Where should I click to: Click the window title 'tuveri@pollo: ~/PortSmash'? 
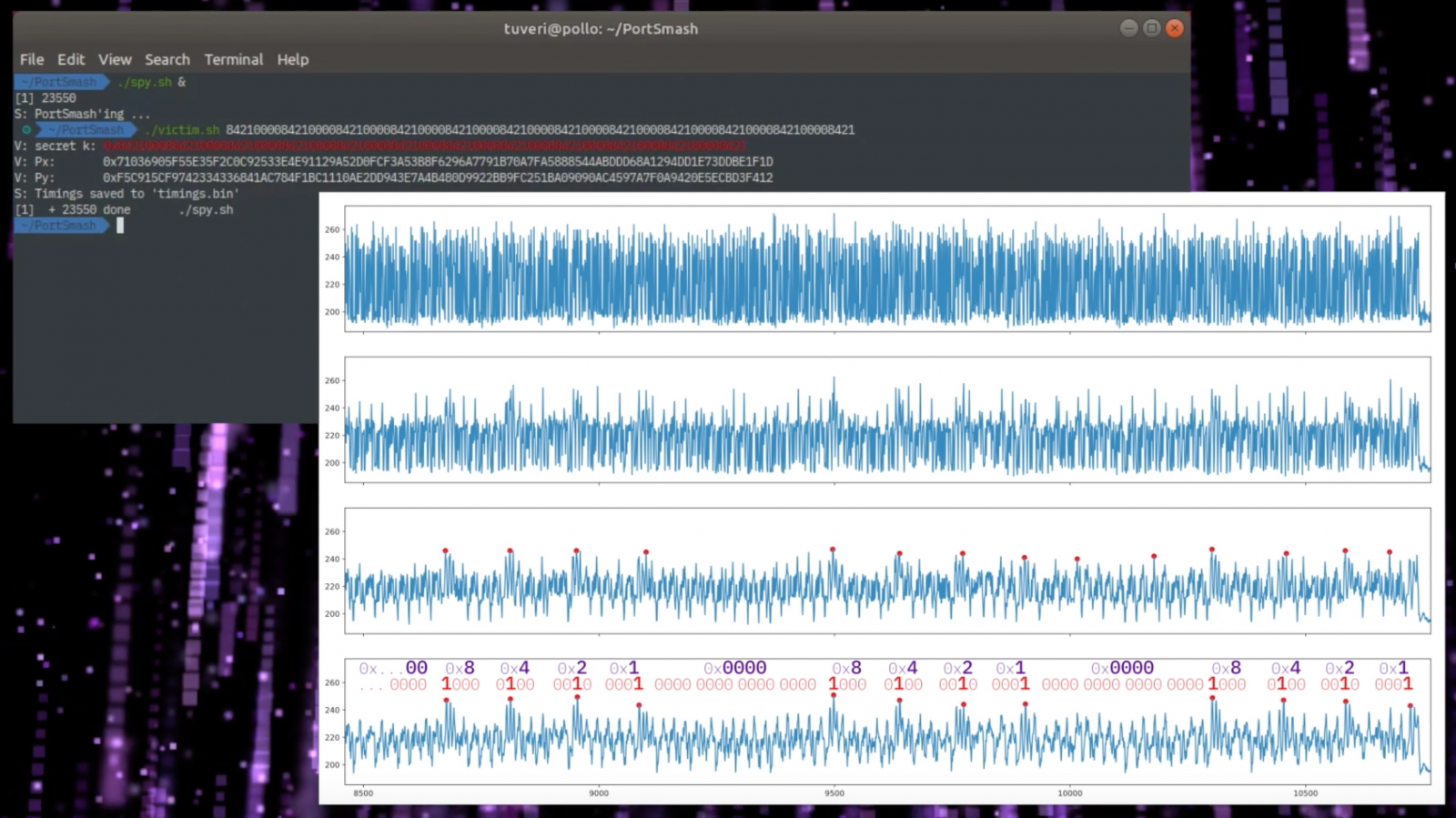pyautogui.click(x=601, y=29)
